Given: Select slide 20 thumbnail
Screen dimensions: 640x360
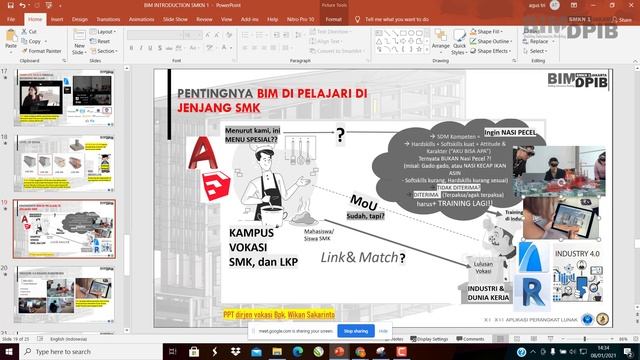Looking at the screenshot, I should pyautogui.click(x=65, y=295).
